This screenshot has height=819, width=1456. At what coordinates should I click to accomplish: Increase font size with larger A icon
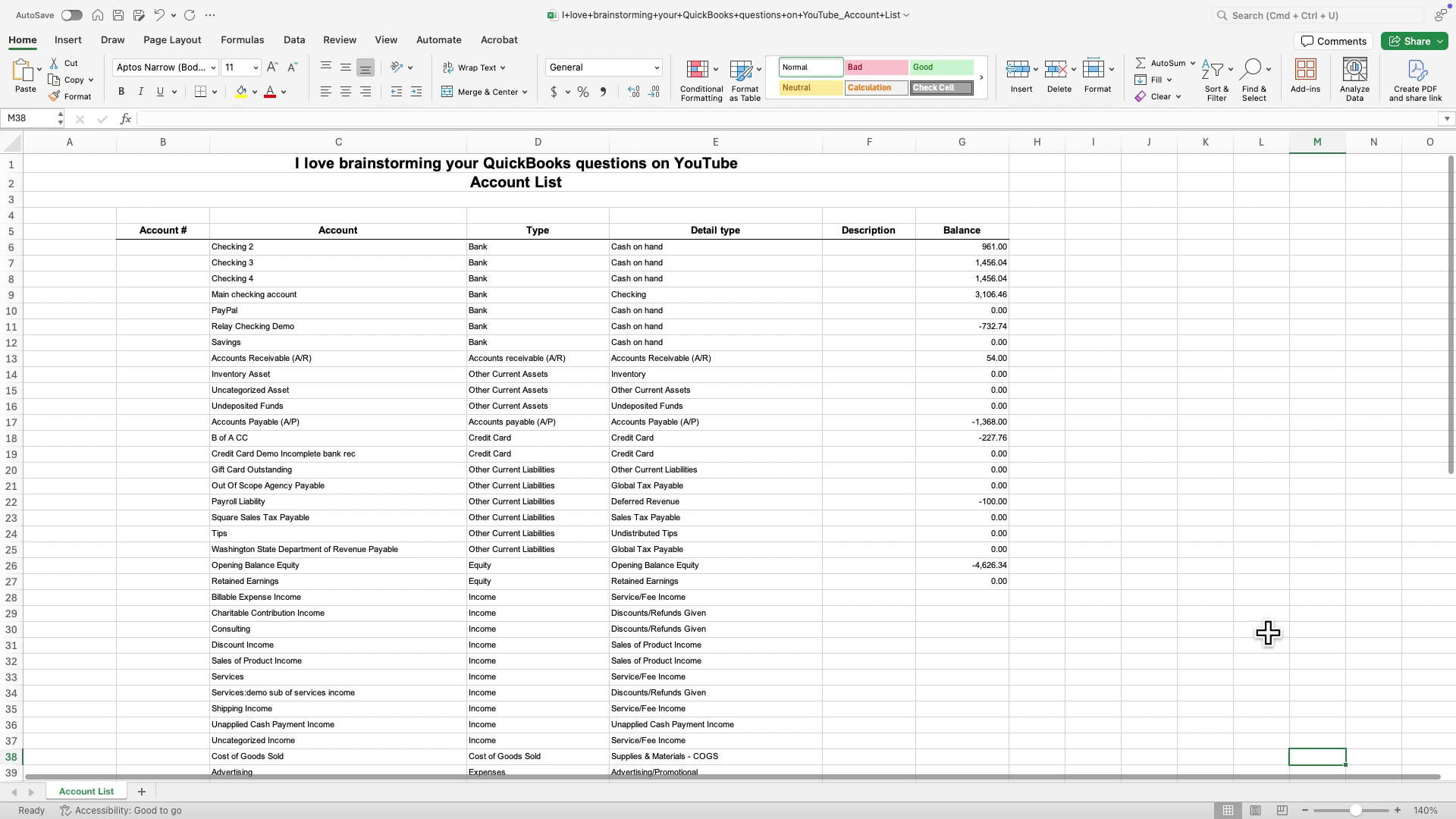(x=273, y=67)
